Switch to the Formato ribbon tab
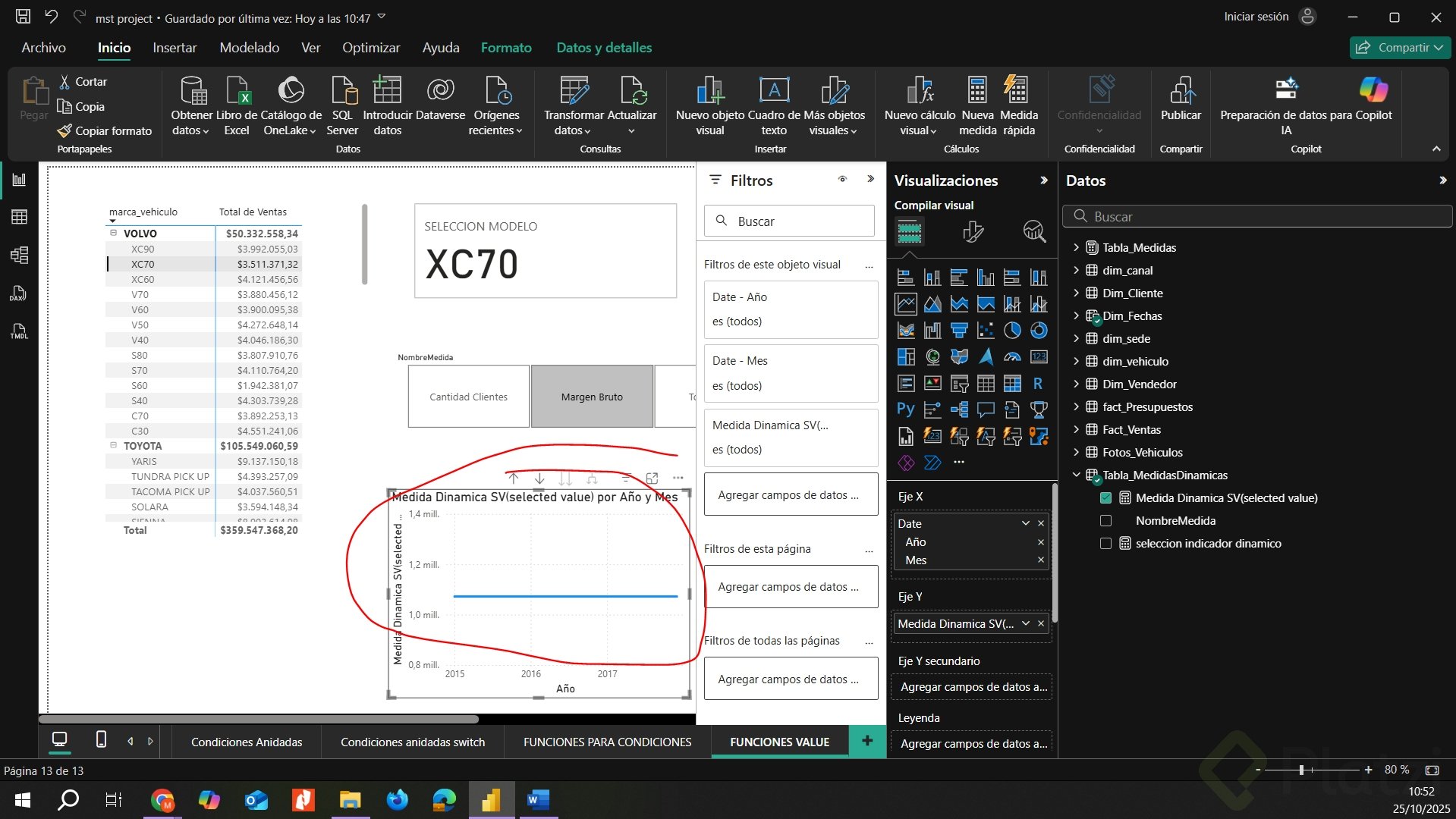1456x819 pixels. coord(506,48)
